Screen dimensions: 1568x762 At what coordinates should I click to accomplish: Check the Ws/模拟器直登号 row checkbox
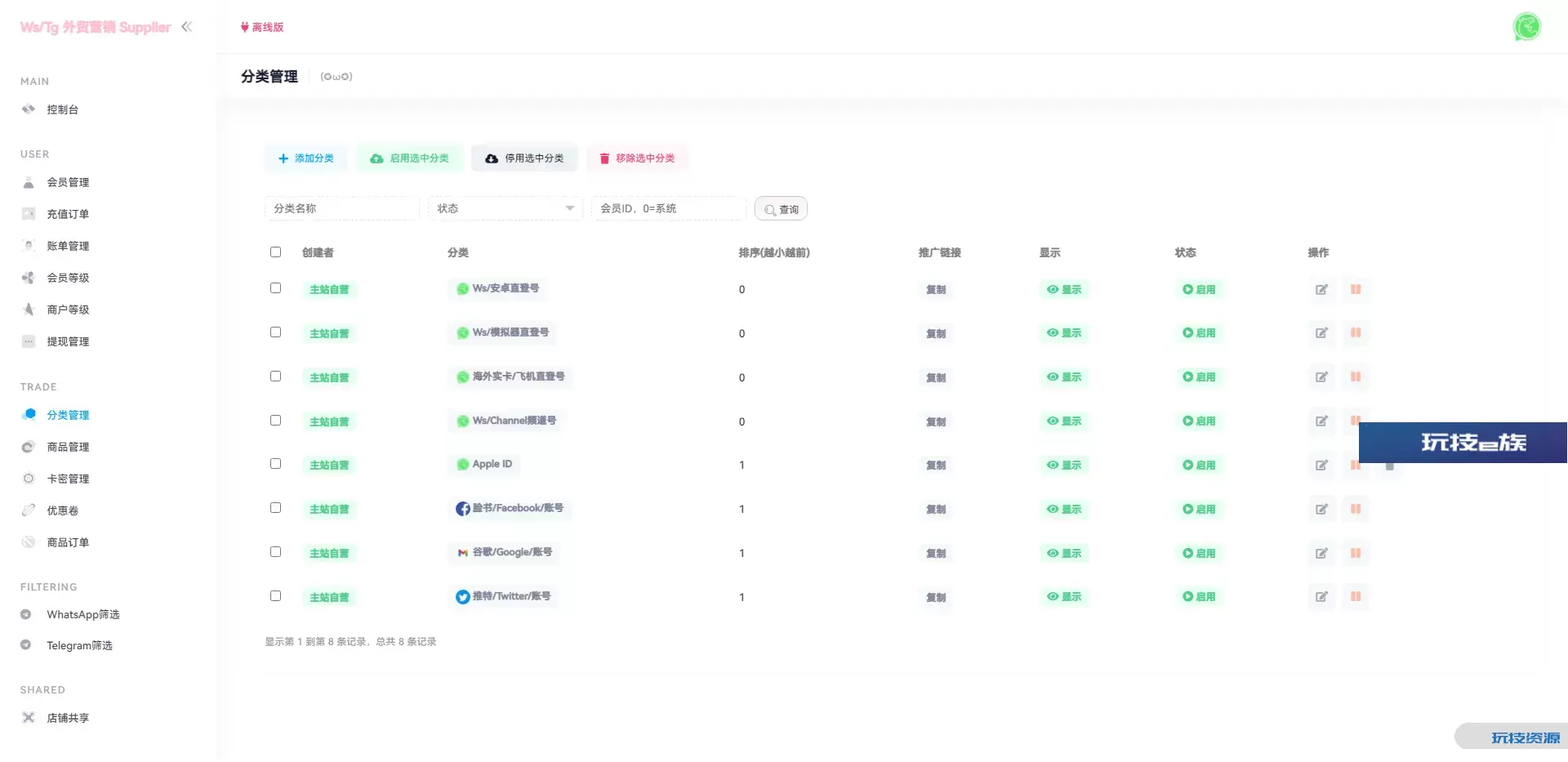pyautogui.click(x=275, y=332)
